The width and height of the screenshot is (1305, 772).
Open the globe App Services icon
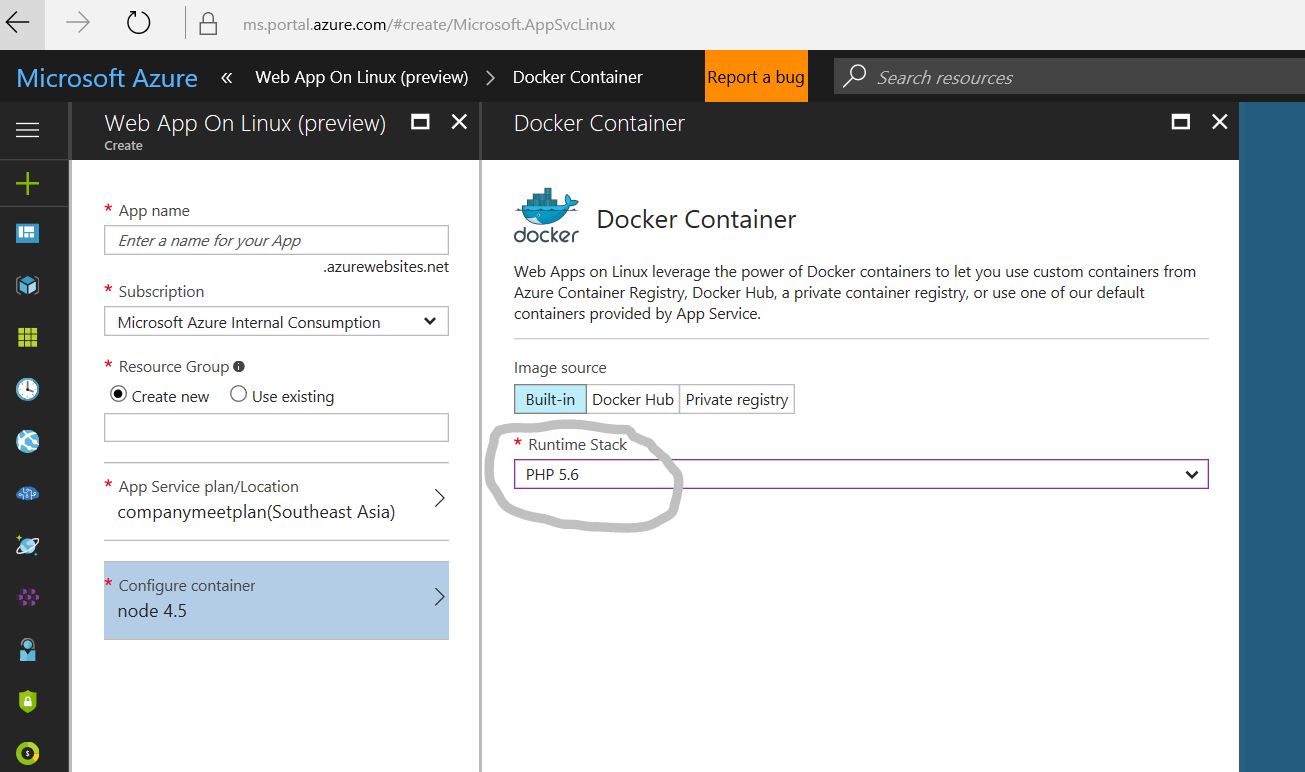coord(28,441)
